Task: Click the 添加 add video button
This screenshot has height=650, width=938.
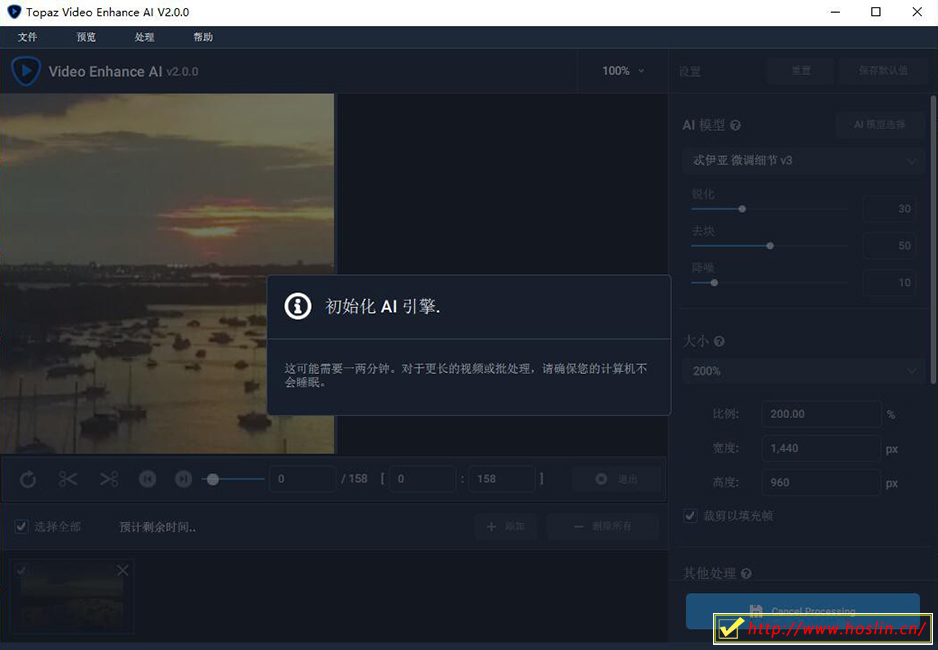Action: point(505,526)
